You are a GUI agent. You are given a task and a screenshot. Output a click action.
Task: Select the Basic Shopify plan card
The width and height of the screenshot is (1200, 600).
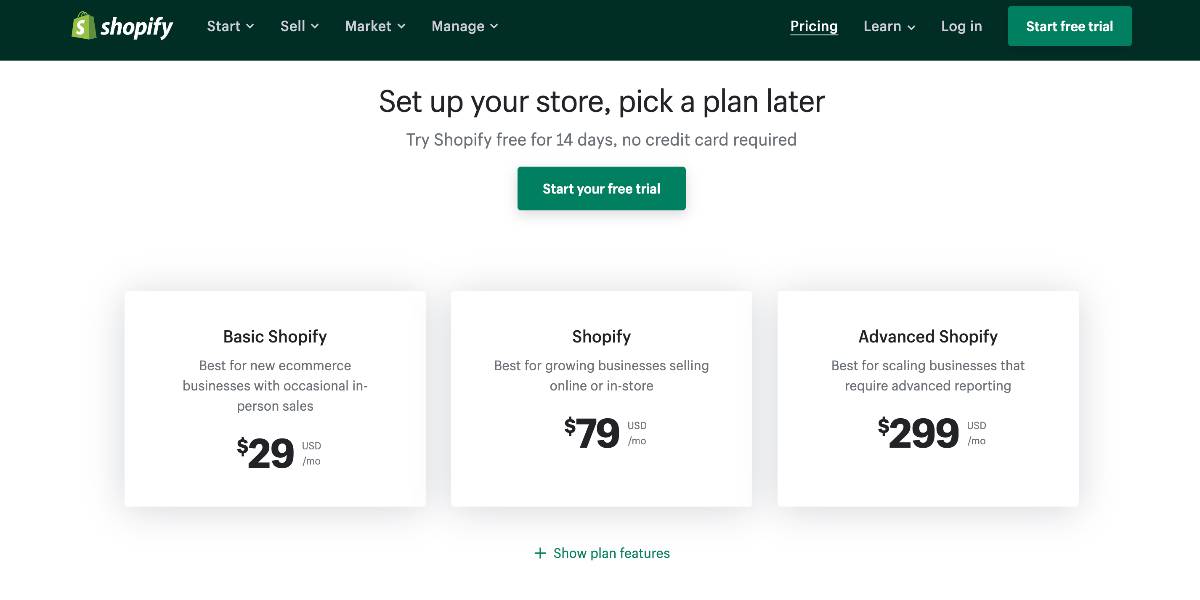tap(275, 398)
